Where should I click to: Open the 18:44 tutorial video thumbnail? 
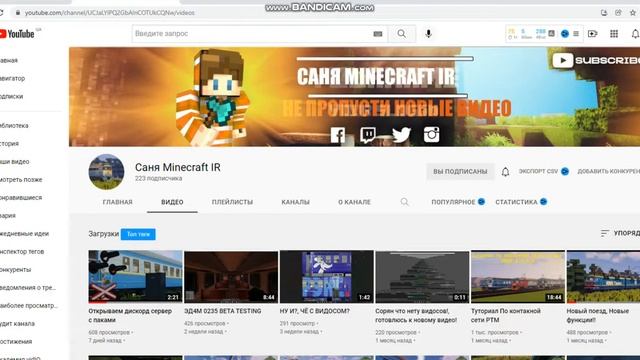coord(518,277)
